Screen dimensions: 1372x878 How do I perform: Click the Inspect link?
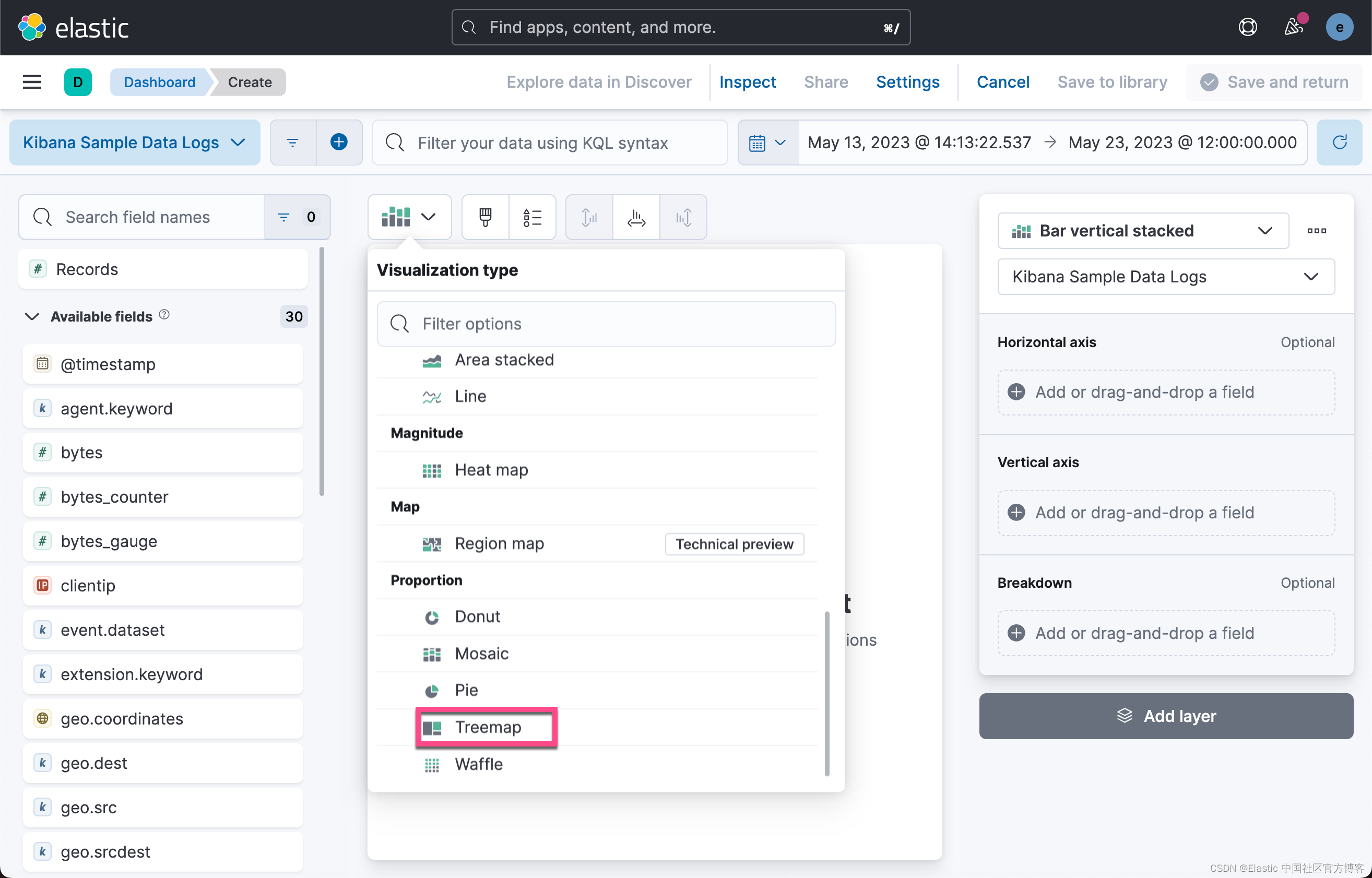click(x=748, y=82)
